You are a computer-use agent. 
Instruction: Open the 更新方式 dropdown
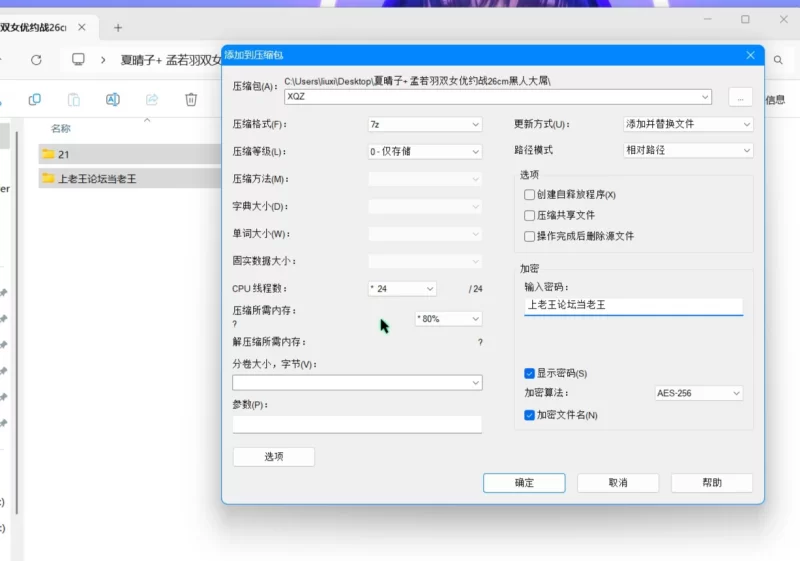[688, 124]
